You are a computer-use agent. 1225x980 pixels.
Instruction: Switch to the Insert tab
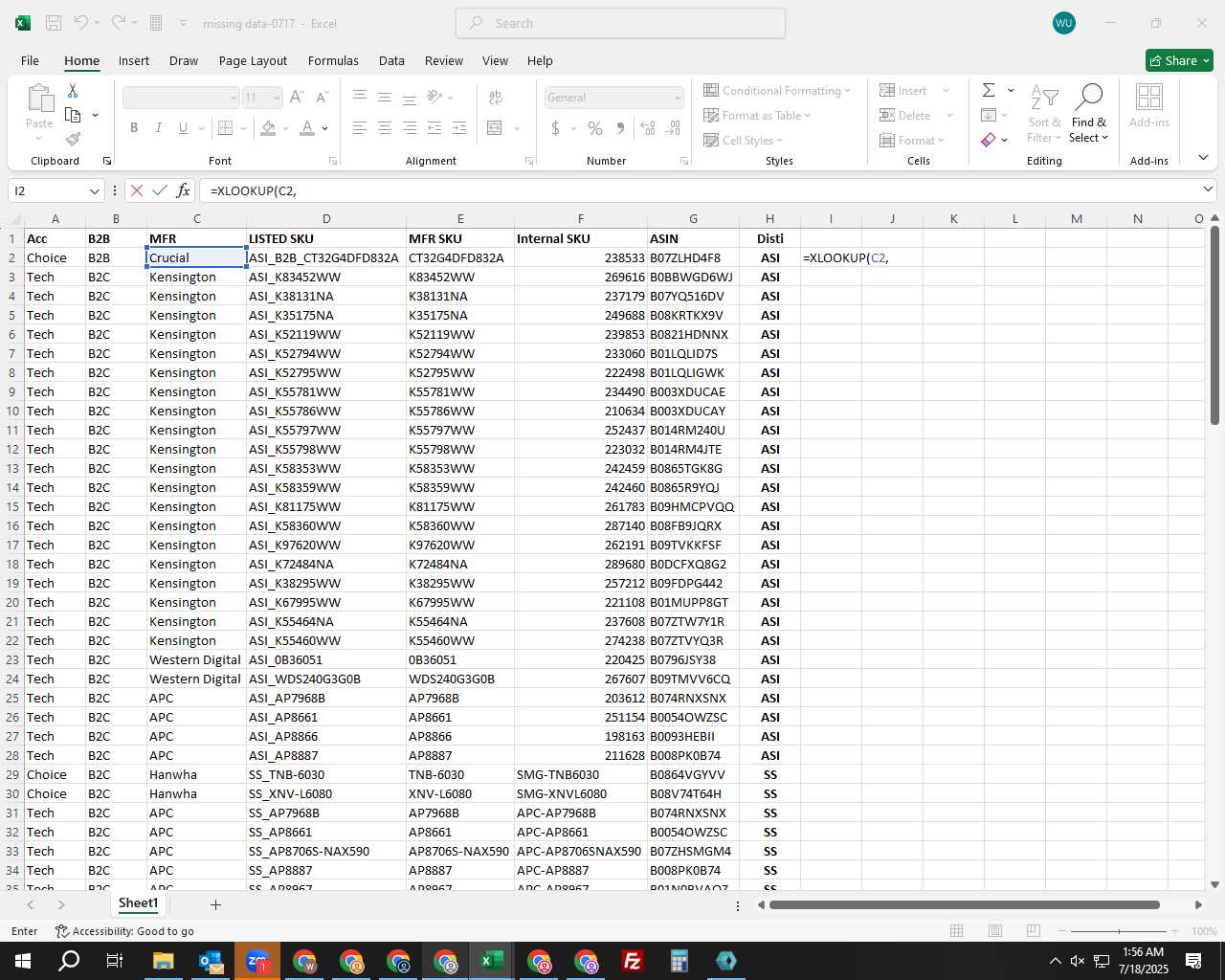click(134, 60)
